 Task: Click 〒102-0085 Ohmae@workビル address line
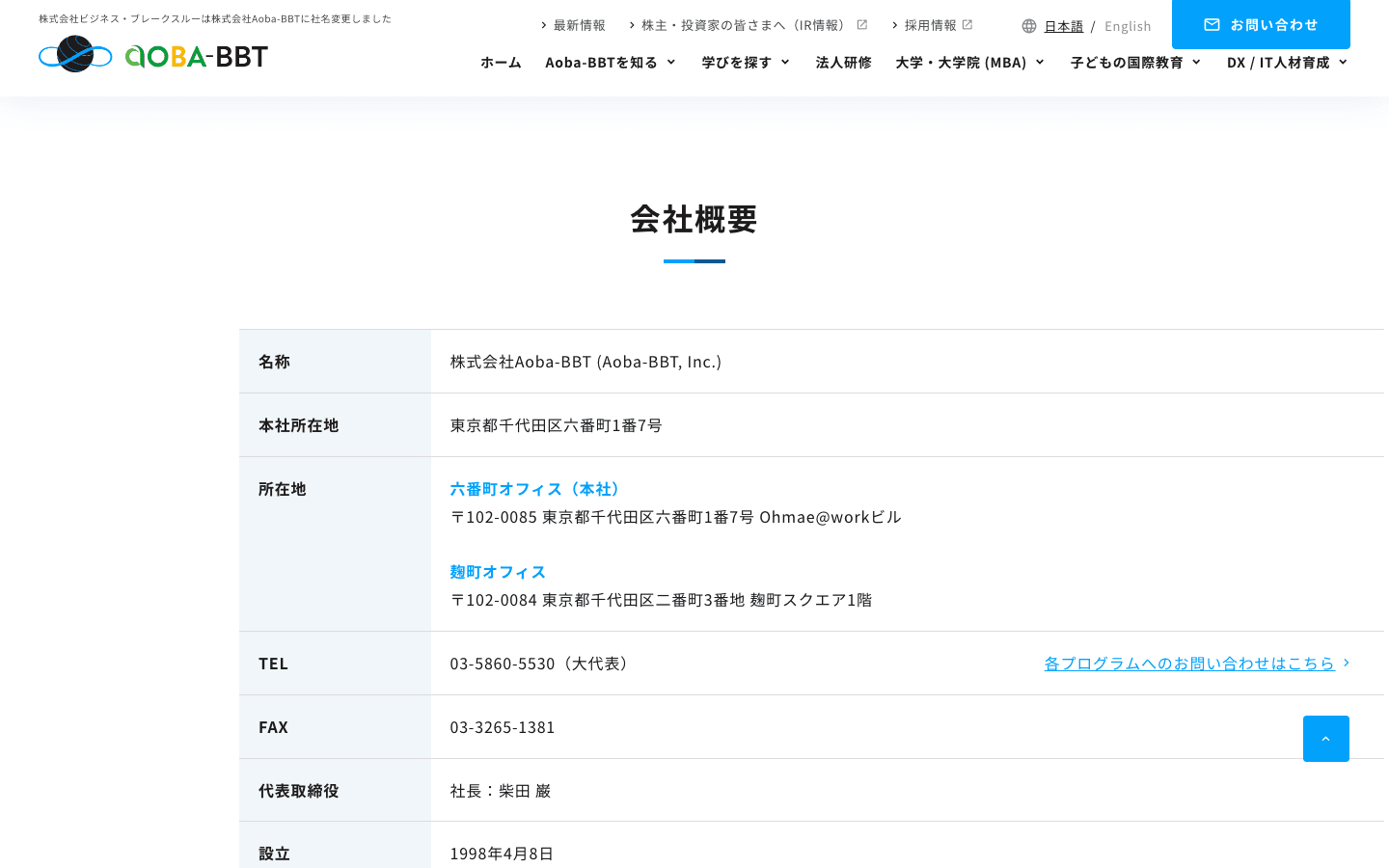tap(675, 517)
